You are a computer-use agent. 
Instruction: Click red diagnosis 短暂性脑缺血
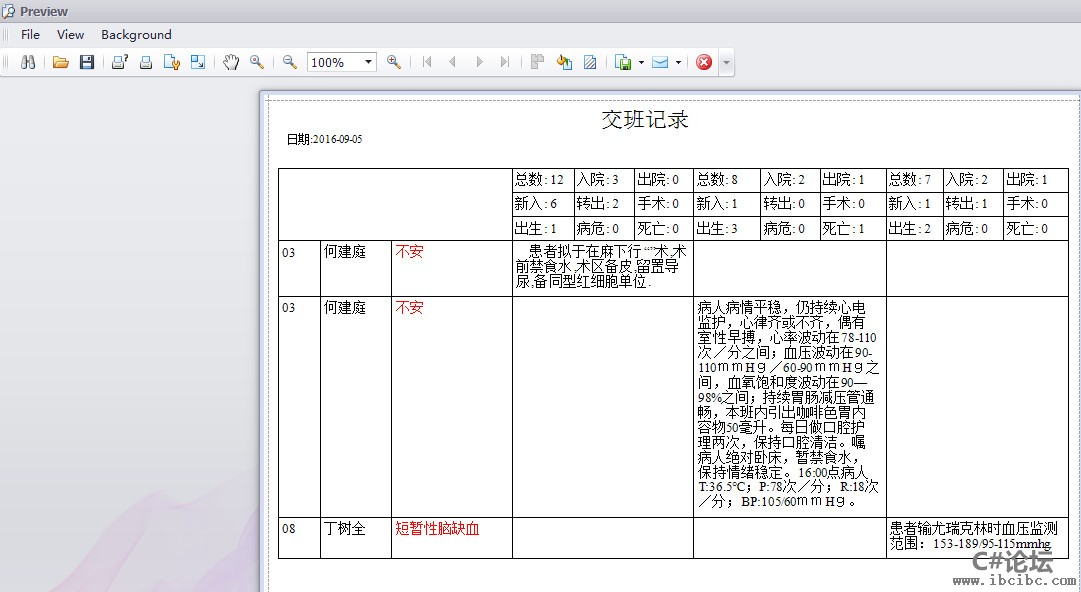point(437,529)
